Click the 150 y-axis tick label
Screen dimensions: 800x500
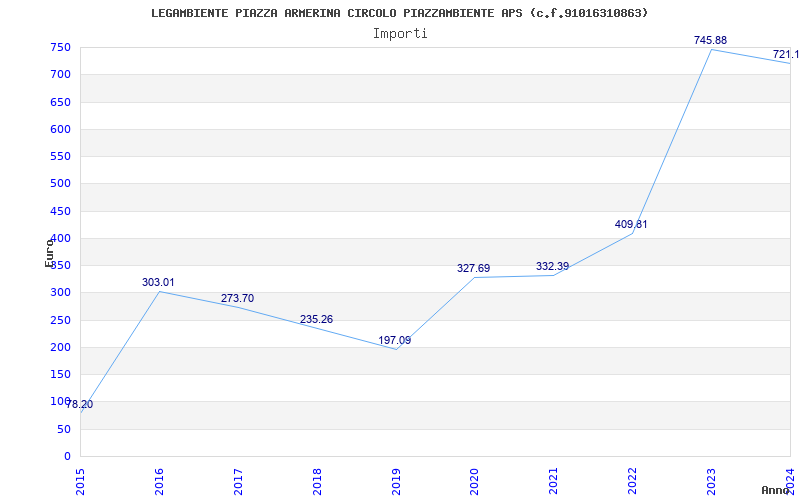[x=60, y=374]
